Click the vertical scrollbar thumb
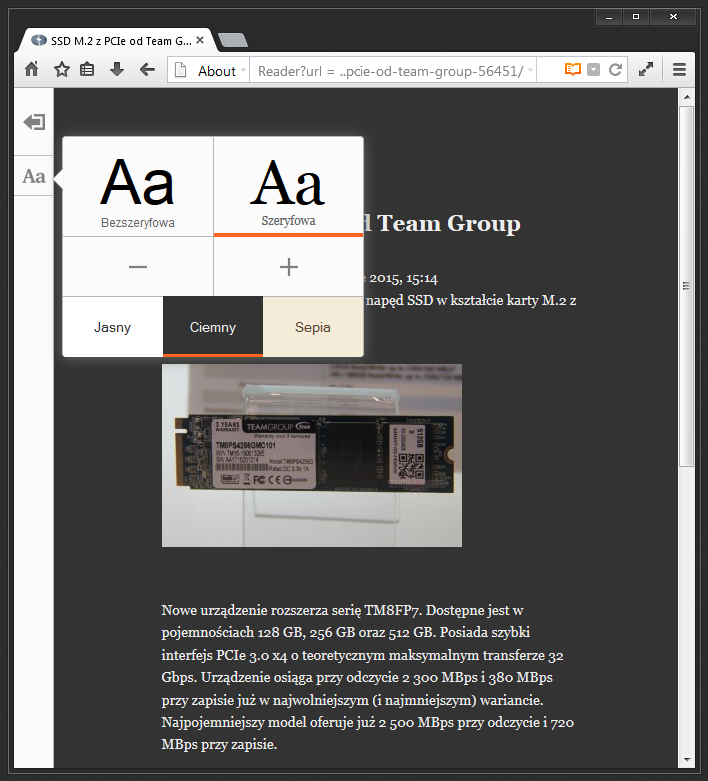708x781 pixels. pos(687,286)
